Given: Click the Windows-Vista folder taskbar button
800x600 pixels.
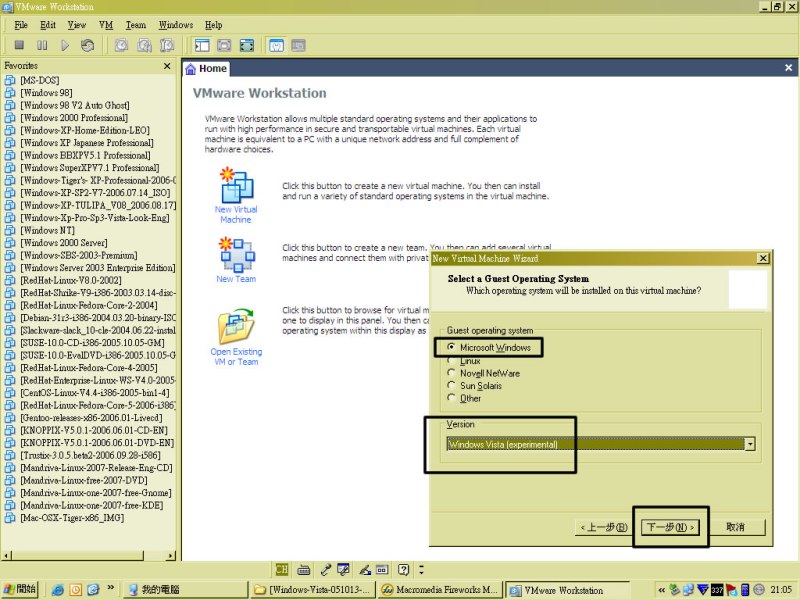Looking at the screenshot, I should click(313, 590).
